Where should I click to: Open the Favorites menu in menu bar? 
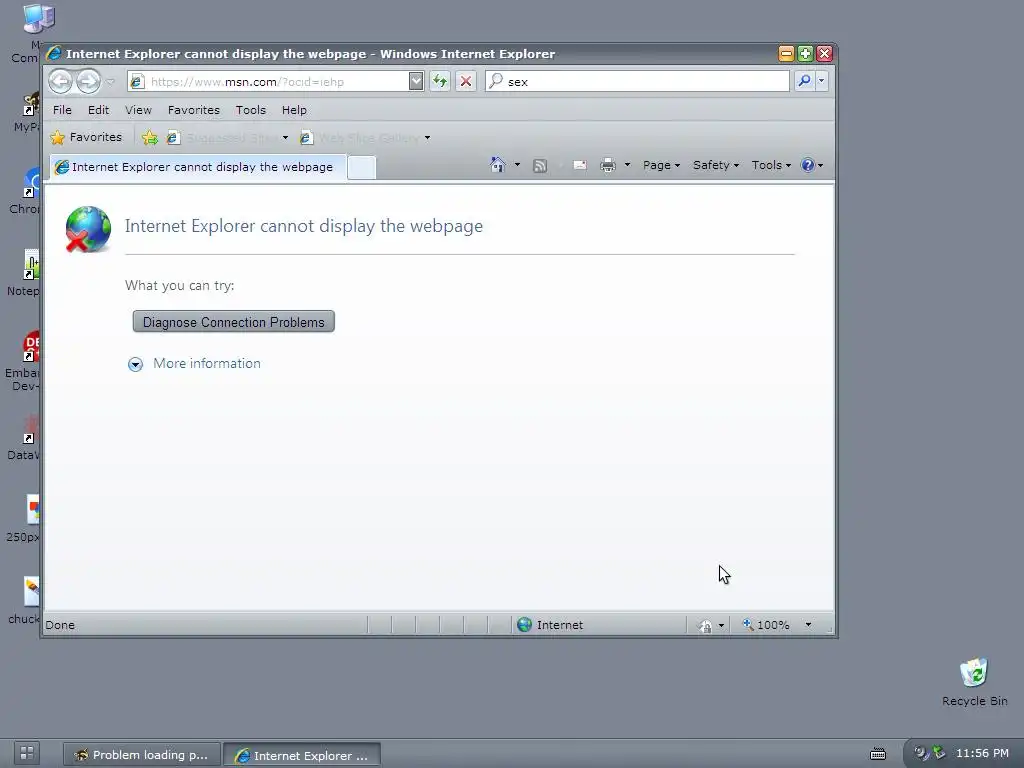pos(194,110)
